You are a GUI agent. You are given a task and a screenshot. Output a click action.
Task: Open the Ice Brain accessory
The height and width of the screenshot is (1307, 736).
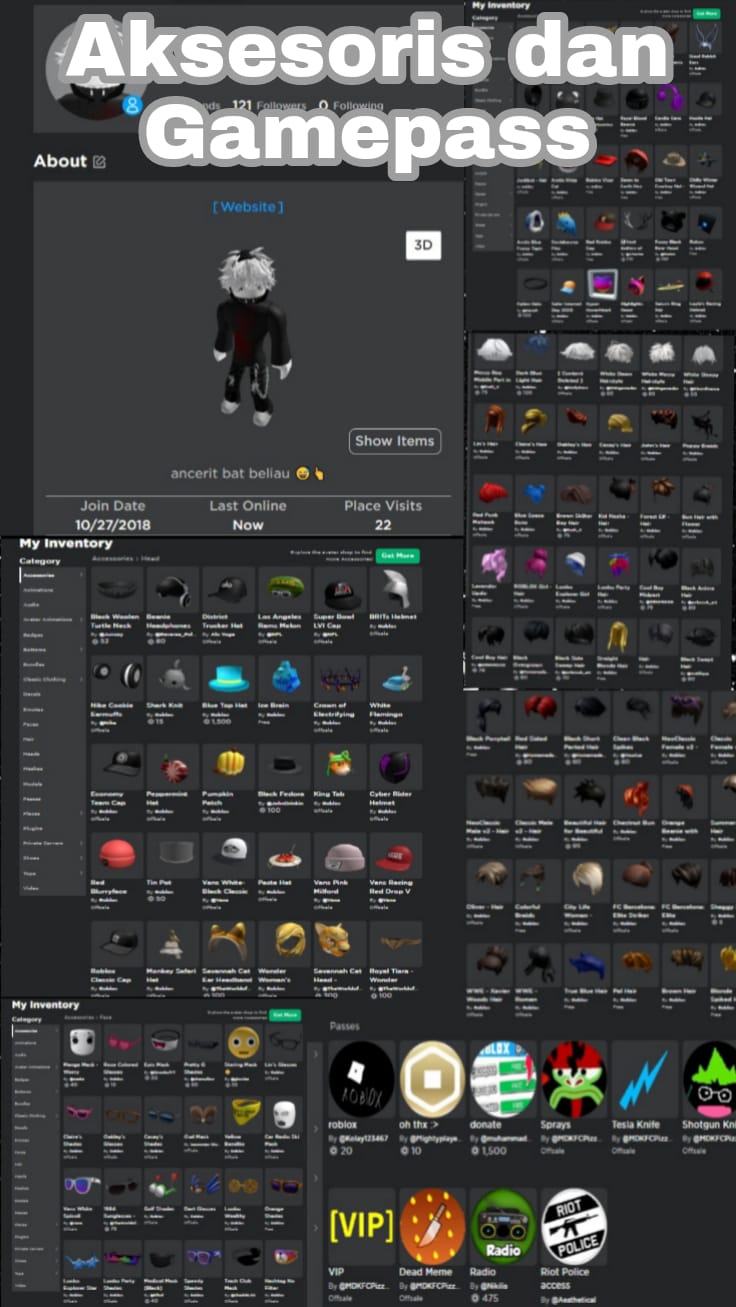[285, 678]
